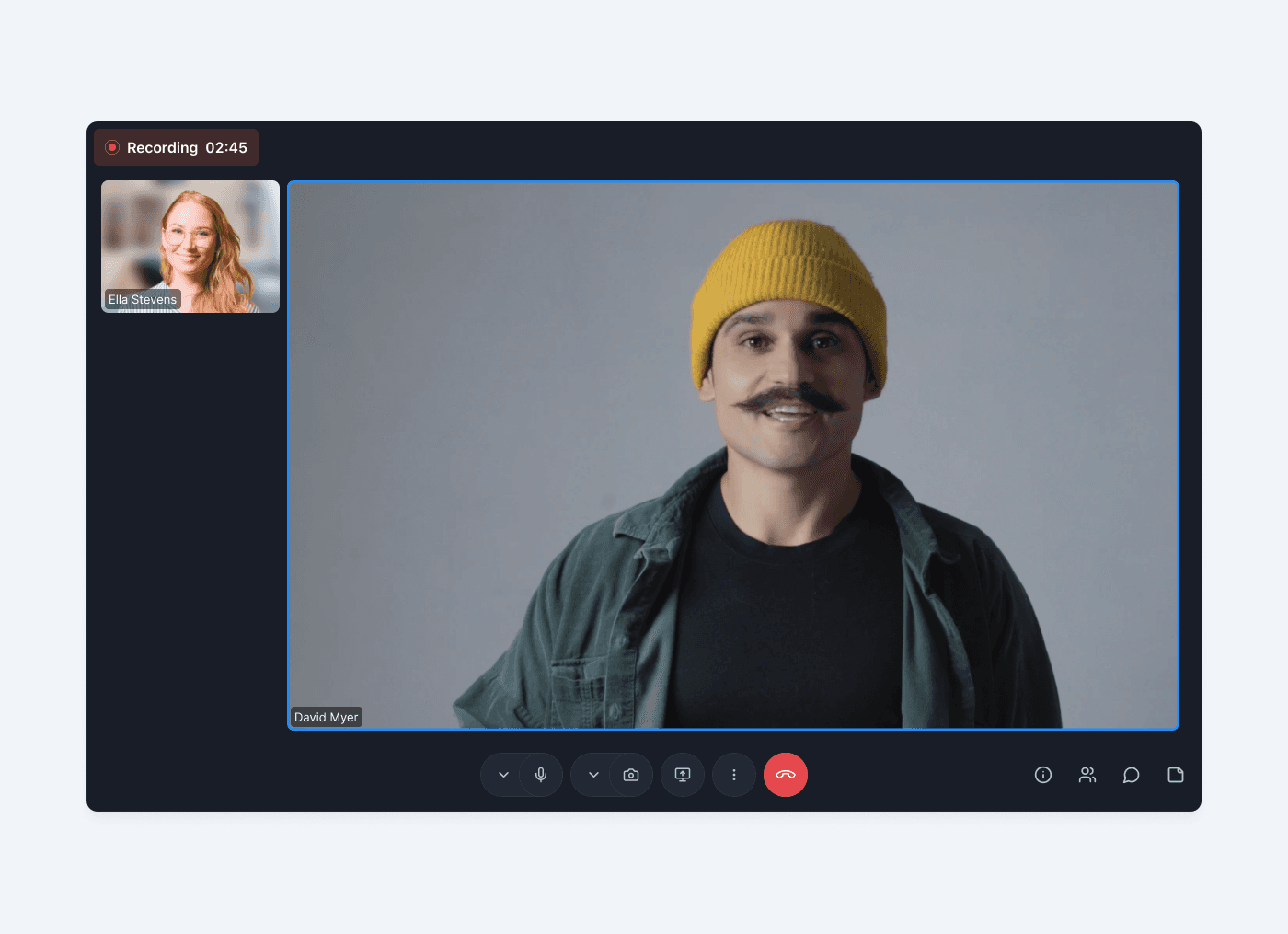Click the Recording 02:45 indicator

pyautogui.click(x=176, y=147)
